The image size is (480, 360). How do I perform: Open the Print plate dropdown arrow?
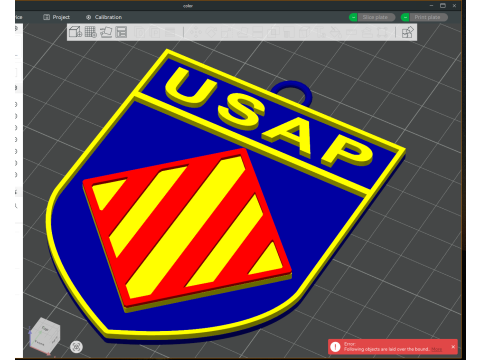pos(405,17)
